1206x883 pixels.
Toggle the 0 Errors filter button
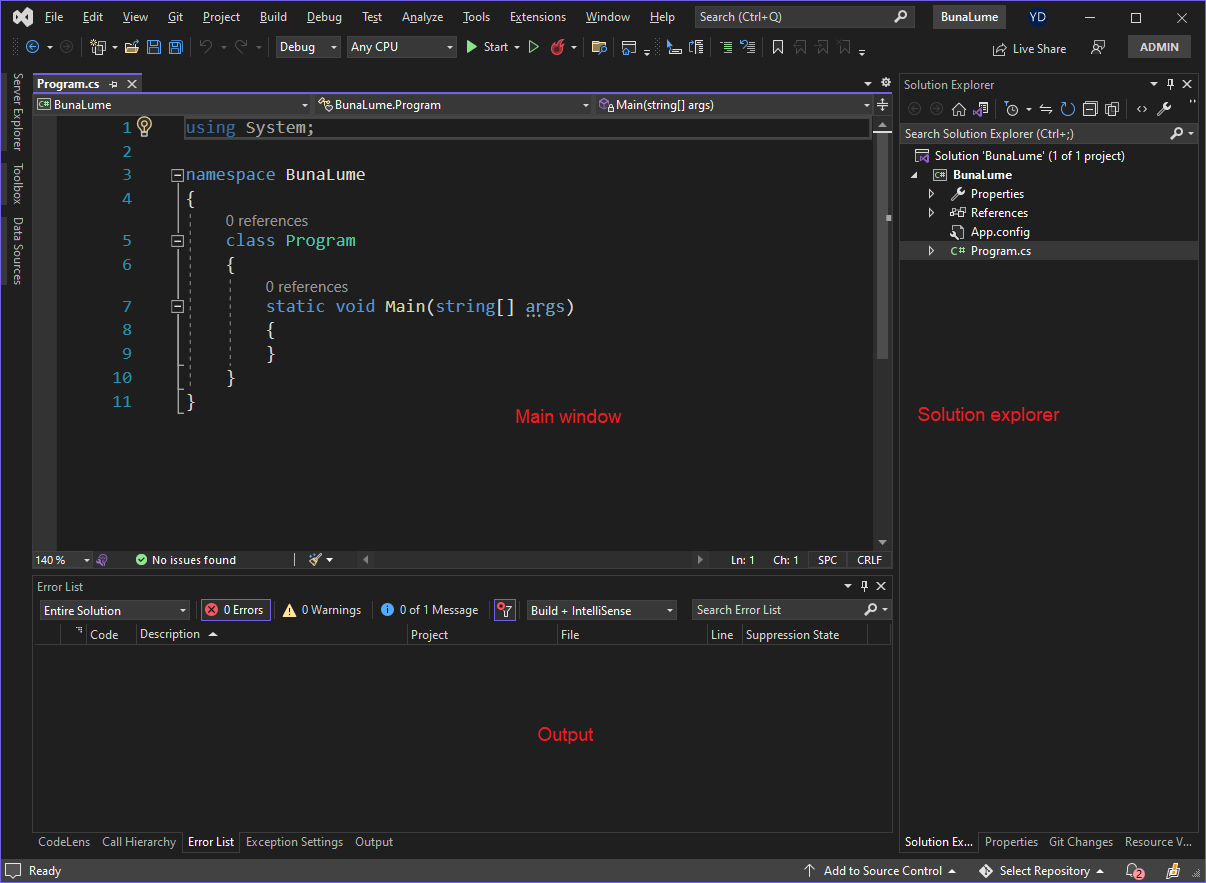236,610
